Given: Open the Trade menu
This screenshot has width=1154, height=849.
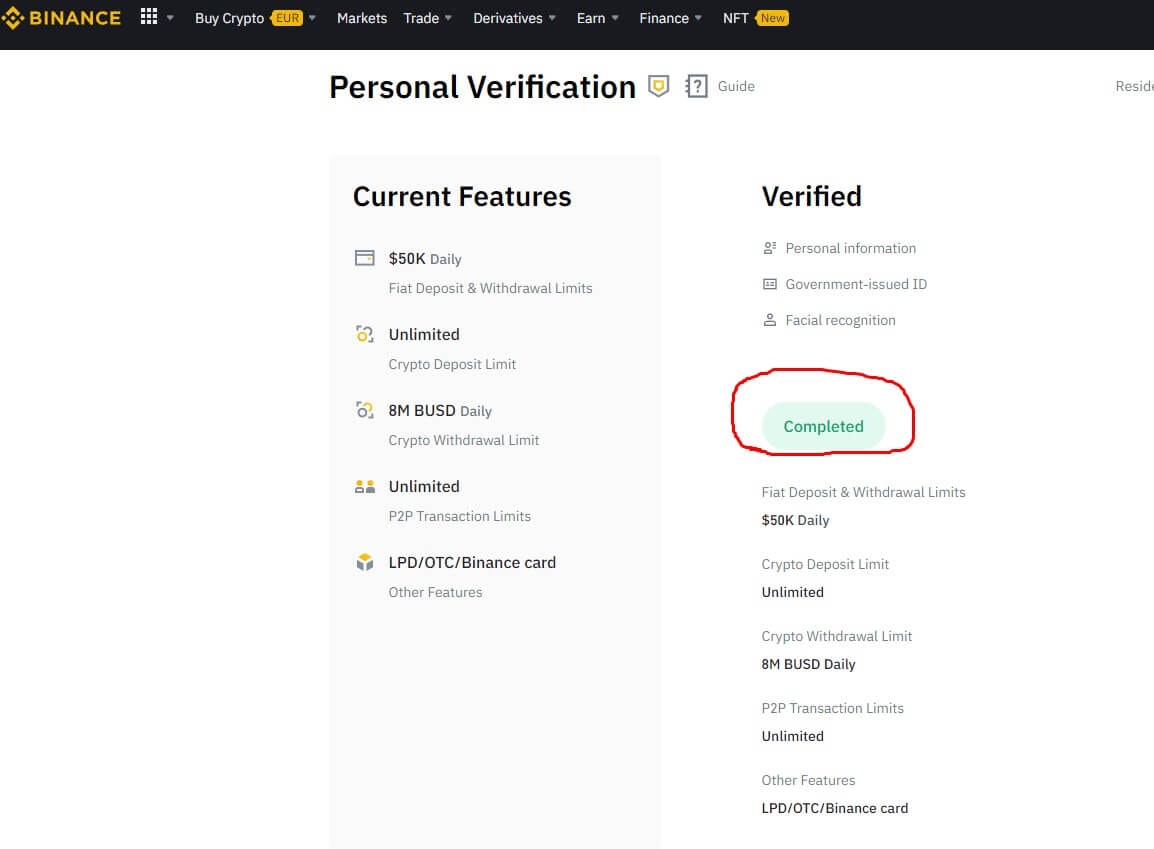Looking at the screenshot, I should click(x=421, y=18).
